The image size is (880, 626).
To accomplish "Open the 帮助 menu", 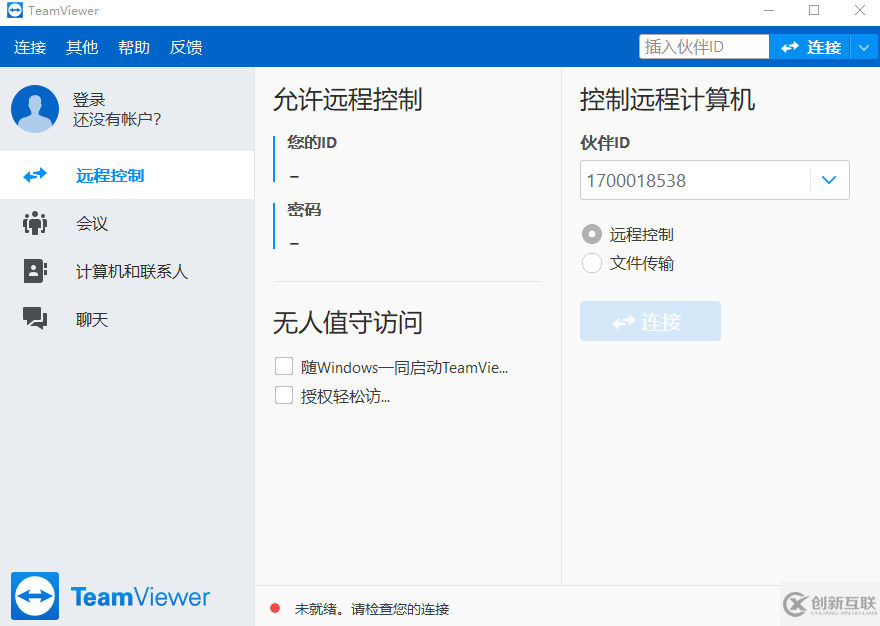I will point(134,47).
